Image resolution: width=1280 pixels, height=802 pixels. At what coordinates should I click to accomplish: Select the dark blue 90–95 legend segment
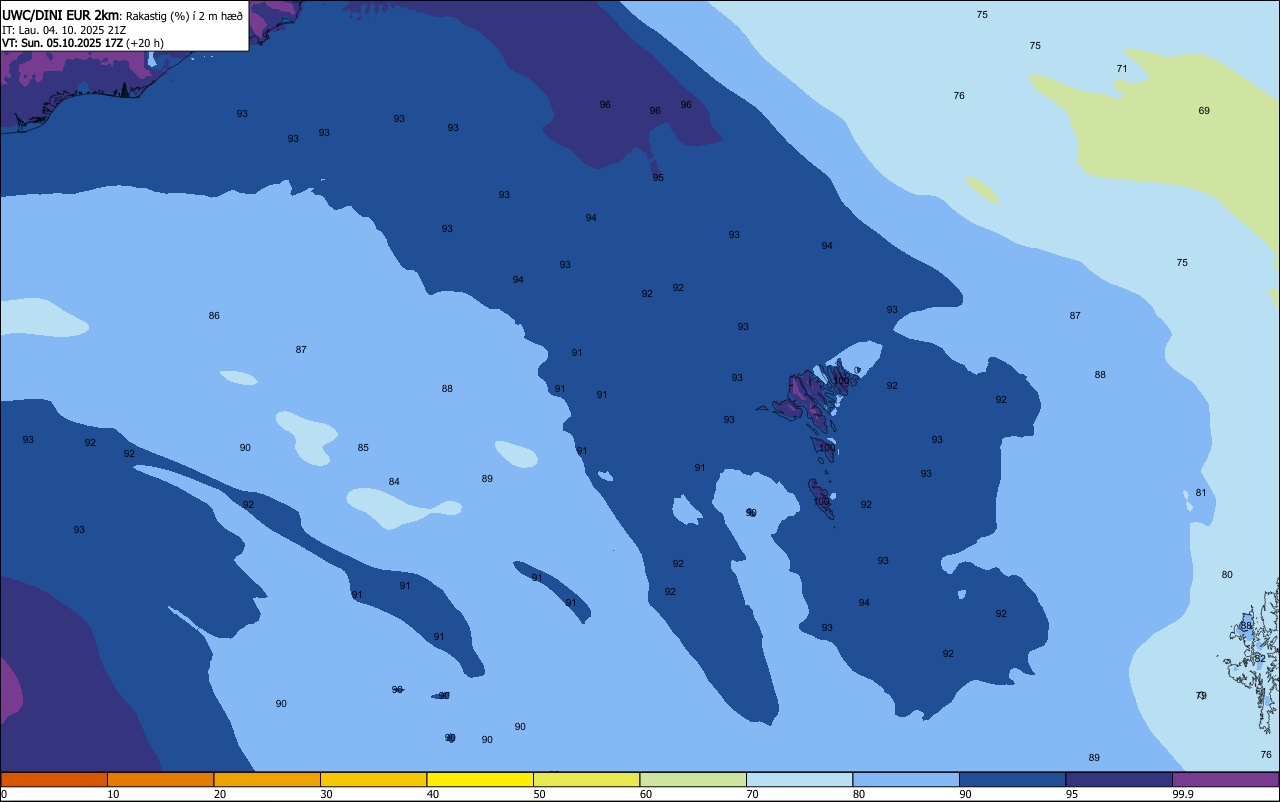pyautogui.click(x=1012, y=779)
